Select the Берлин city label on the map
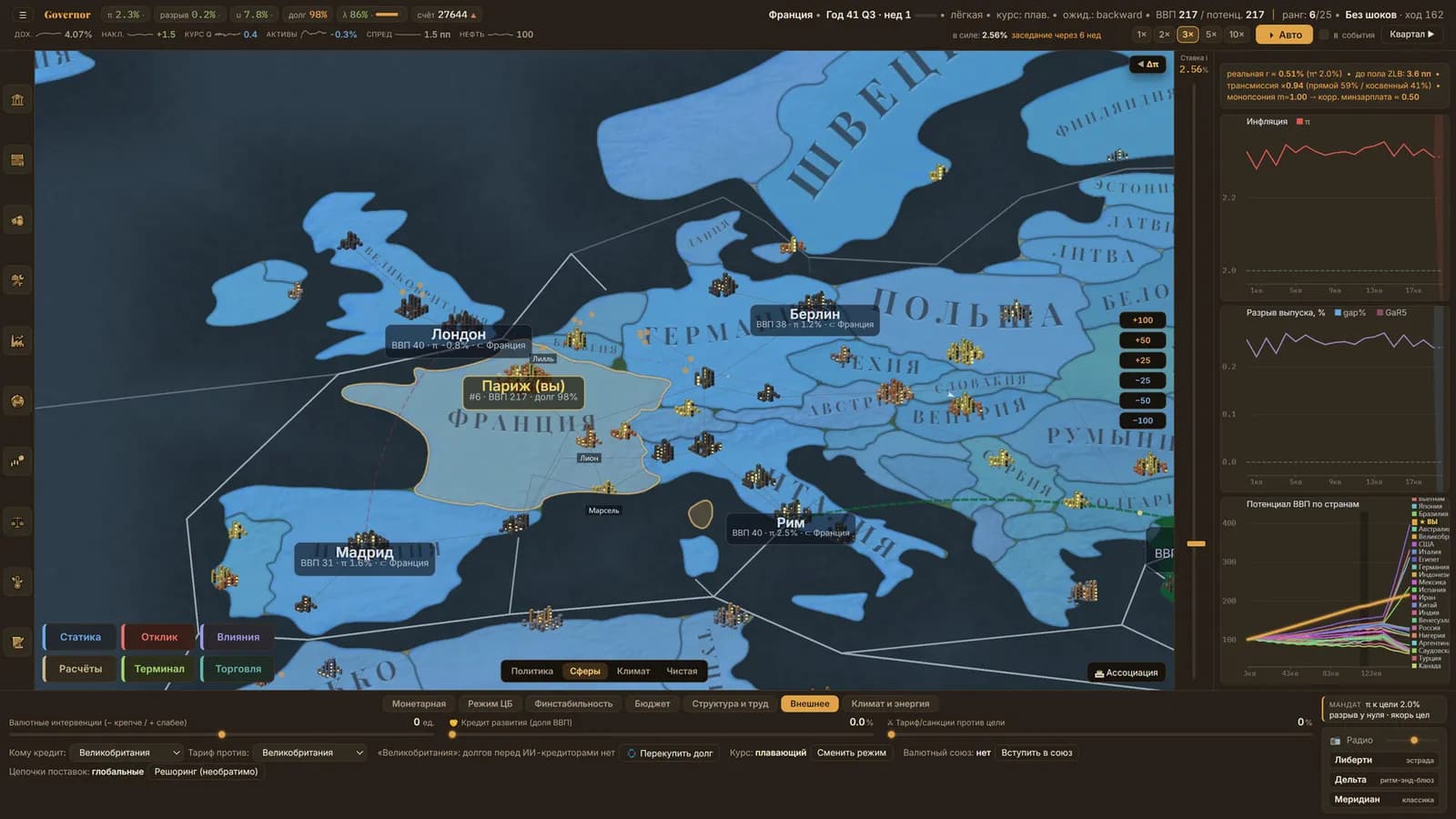This screenshot has height=819, width=1456. 814,318
